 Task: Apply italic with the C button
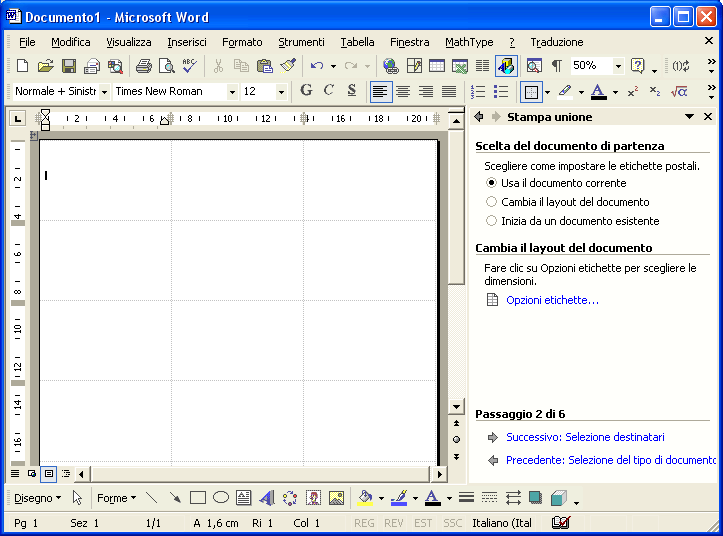(x=329, y=91)
